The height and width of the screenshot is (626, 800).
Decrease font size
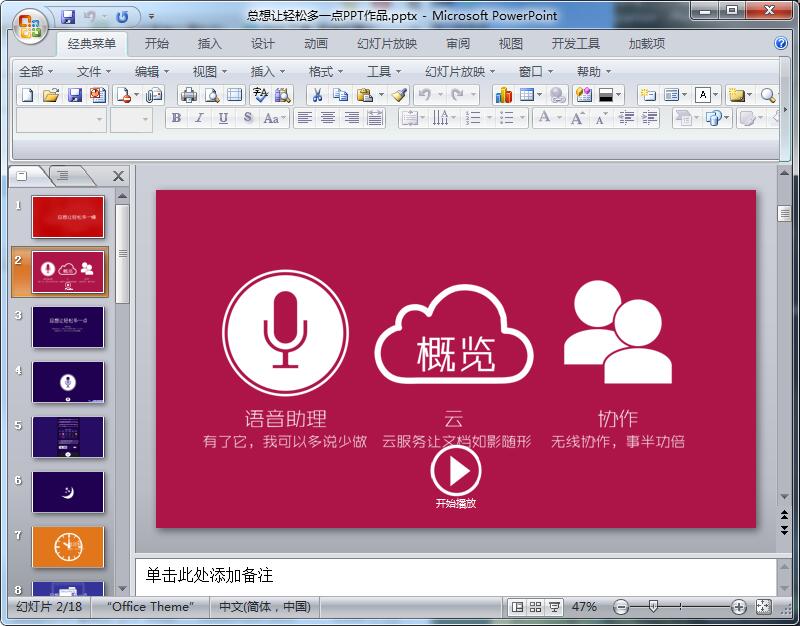click(x=601, y=118)
